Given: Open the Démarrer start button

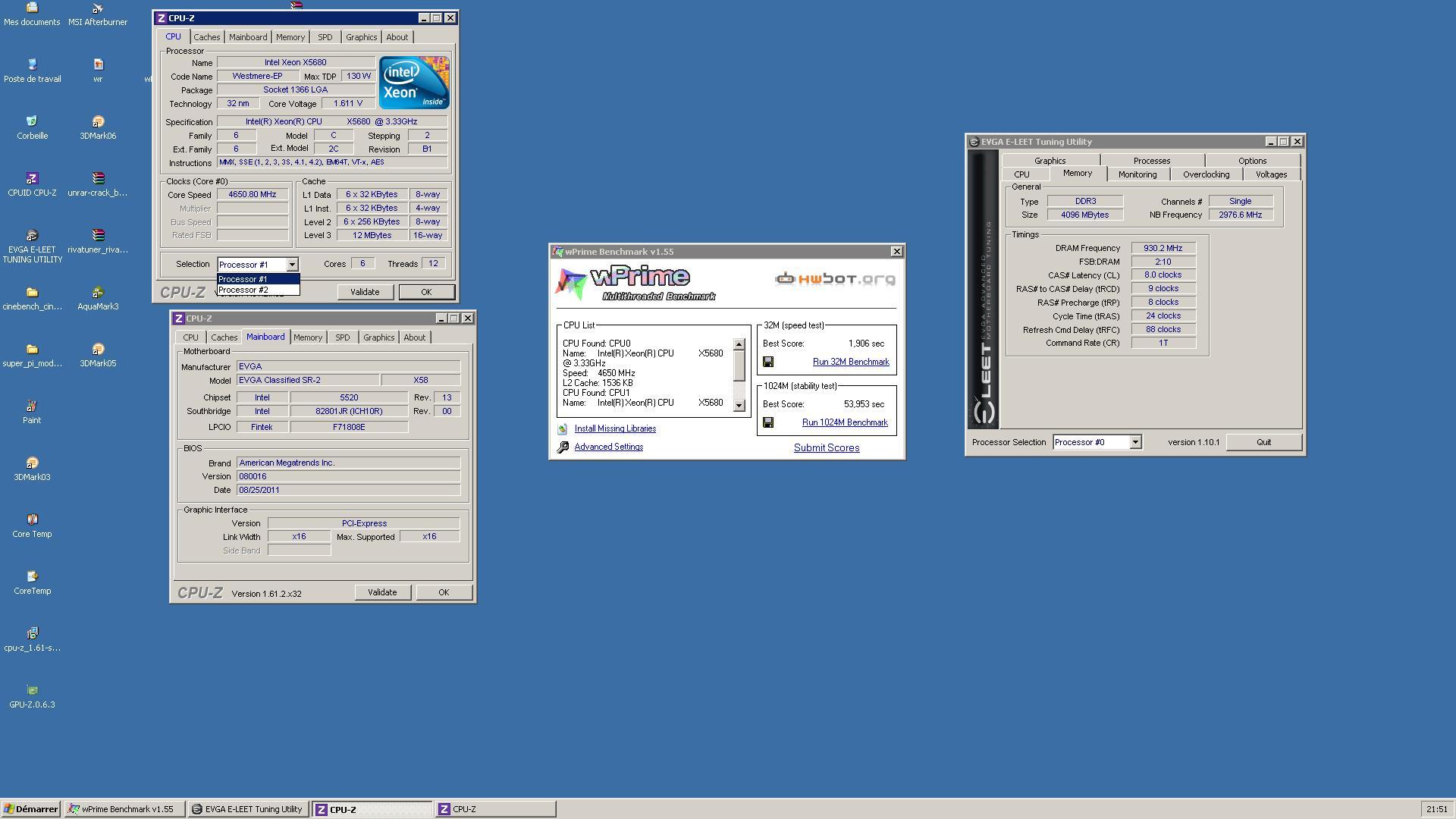Looking at the screenshot, I should click(x=30, y=809).
